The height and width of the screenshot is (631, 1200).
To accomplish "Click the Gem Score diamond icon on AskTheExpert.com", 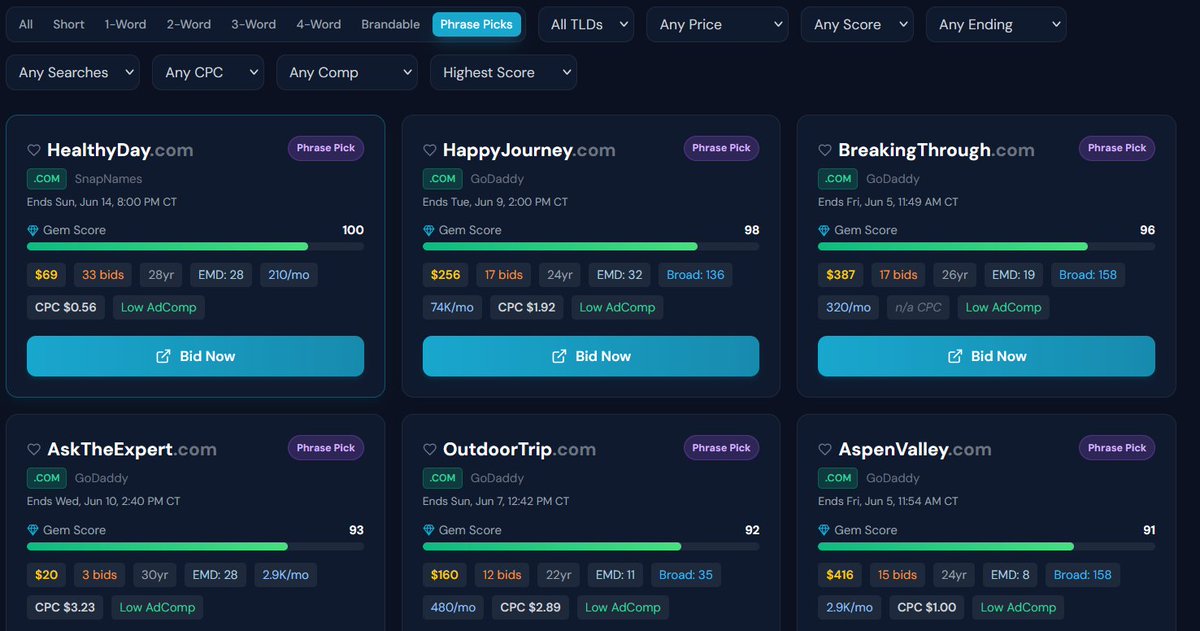I will (x=33, y=530).
